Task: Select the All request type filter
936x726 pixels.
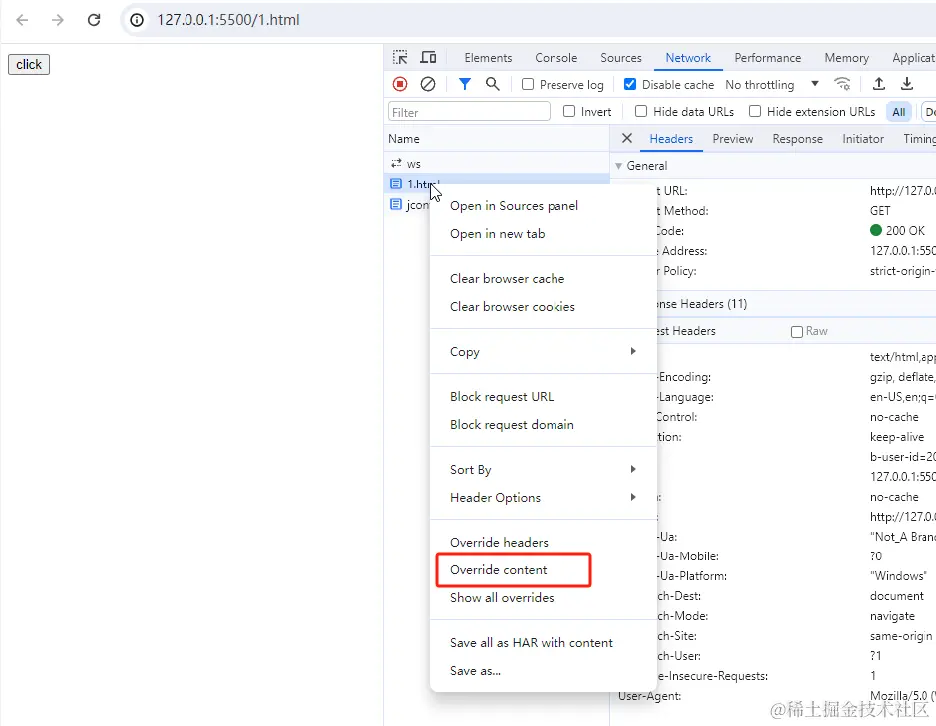Action: (898, 112)
